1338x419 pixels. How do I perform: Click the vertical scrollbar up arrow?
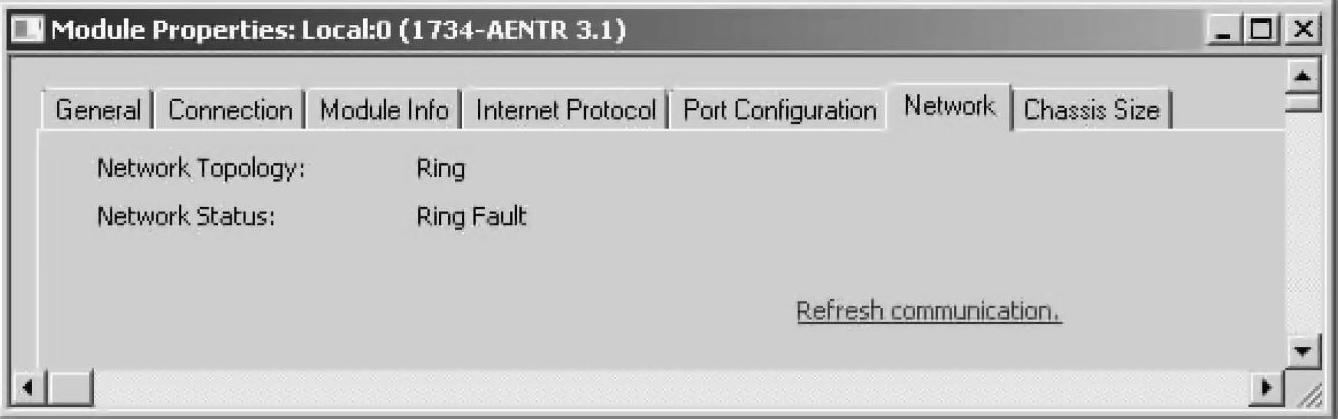click(x=1301, y=74)
